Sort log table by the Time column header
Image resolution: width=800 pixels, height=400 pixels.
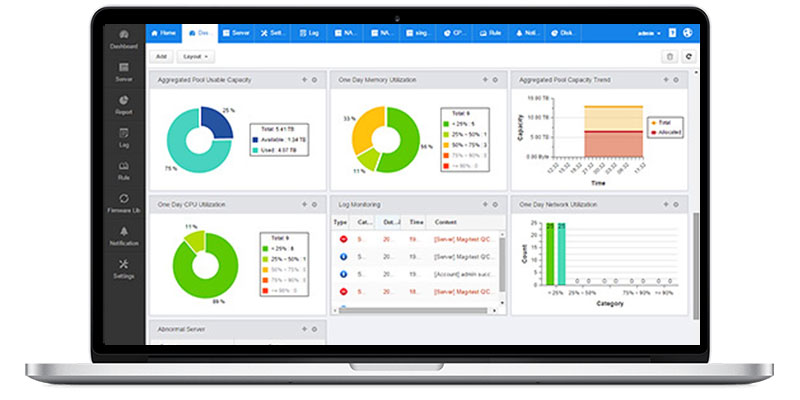(x=416, y=222)
